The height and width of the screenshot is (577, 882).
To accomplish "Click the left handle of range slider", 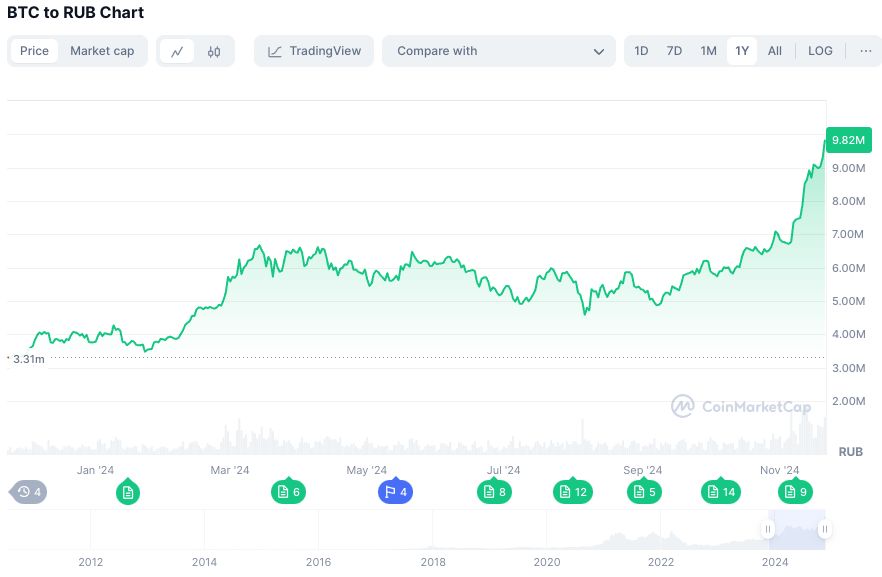I will (x=769, y=529).
